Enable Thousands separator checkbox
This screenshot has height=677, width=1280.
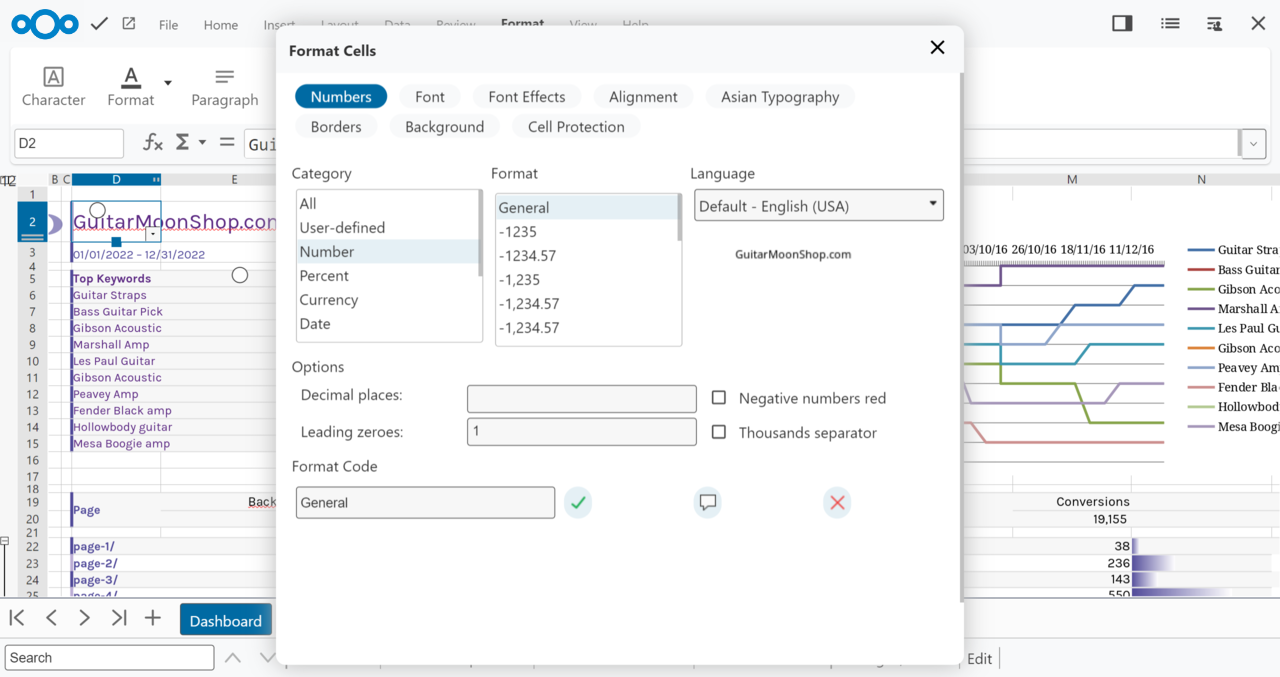coord(718,432)
